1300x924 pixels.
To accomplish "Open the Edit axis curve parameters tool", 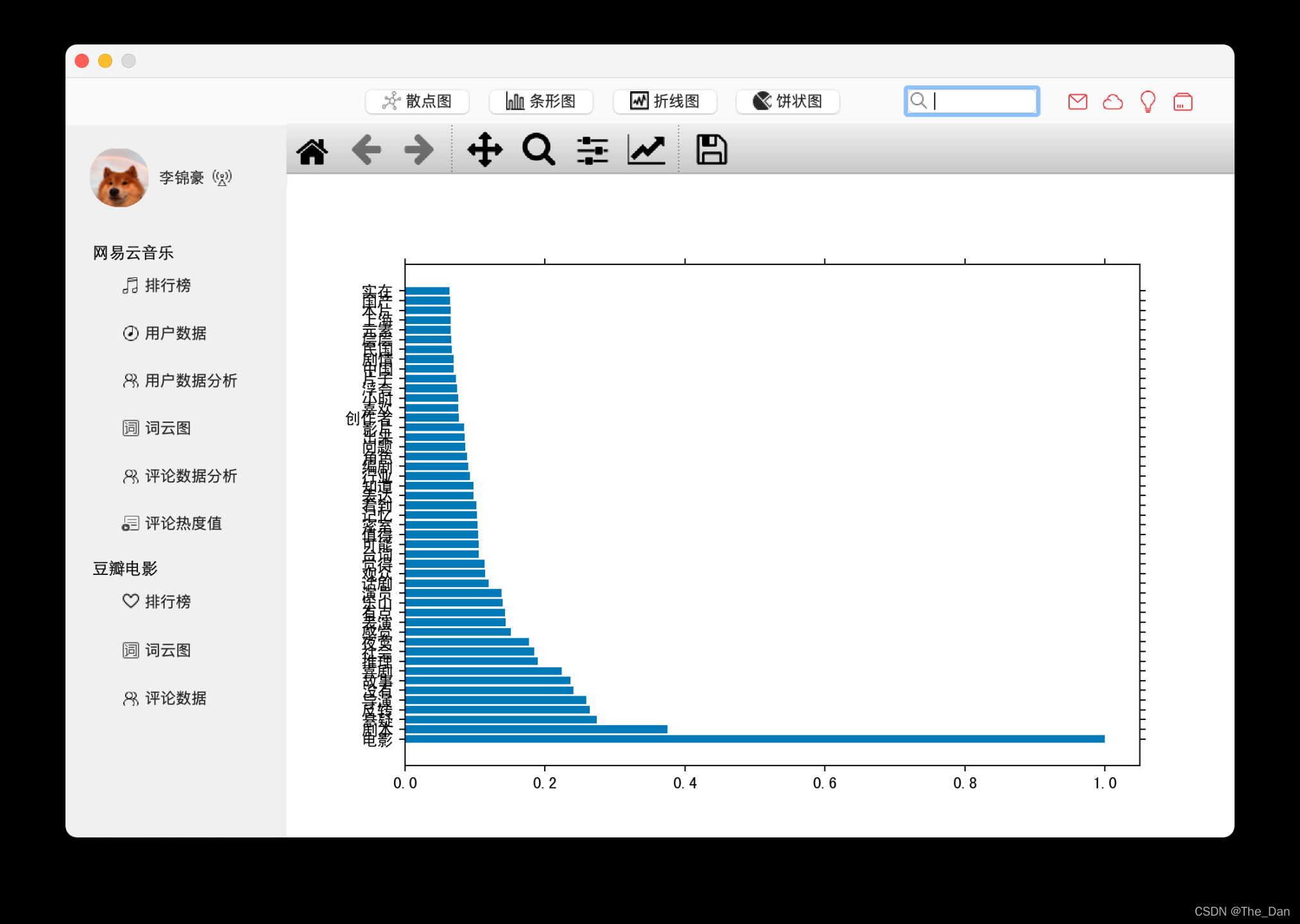I will click(646, 151).
